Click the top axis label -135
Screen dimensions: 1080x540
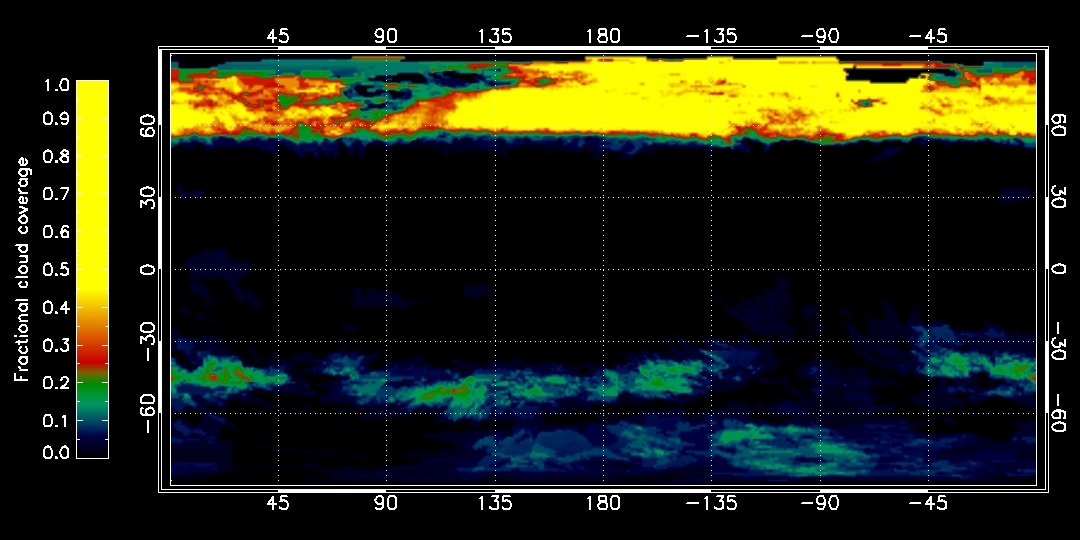coord(712,36)
